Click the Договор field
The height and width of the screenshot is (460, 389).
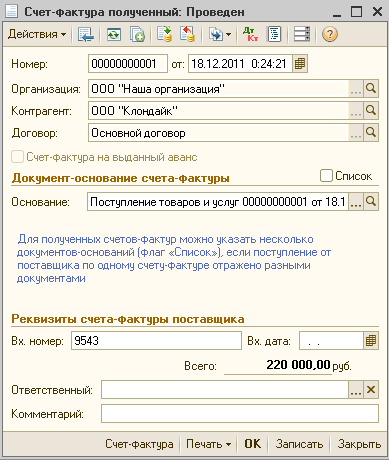(x=218, y=133)
